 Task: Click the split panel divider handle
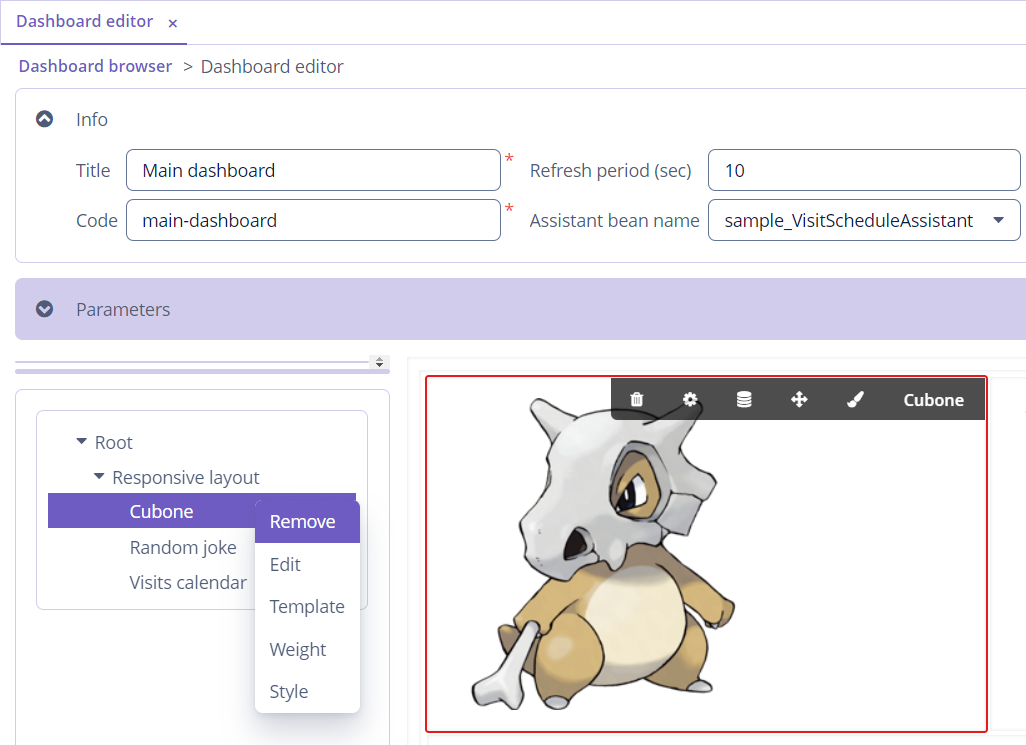(x=380, y=362)
